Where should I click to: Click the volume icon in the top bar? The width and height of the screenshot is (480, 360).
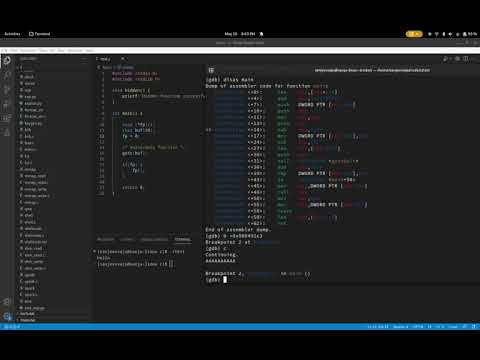[x=450, y=34]
